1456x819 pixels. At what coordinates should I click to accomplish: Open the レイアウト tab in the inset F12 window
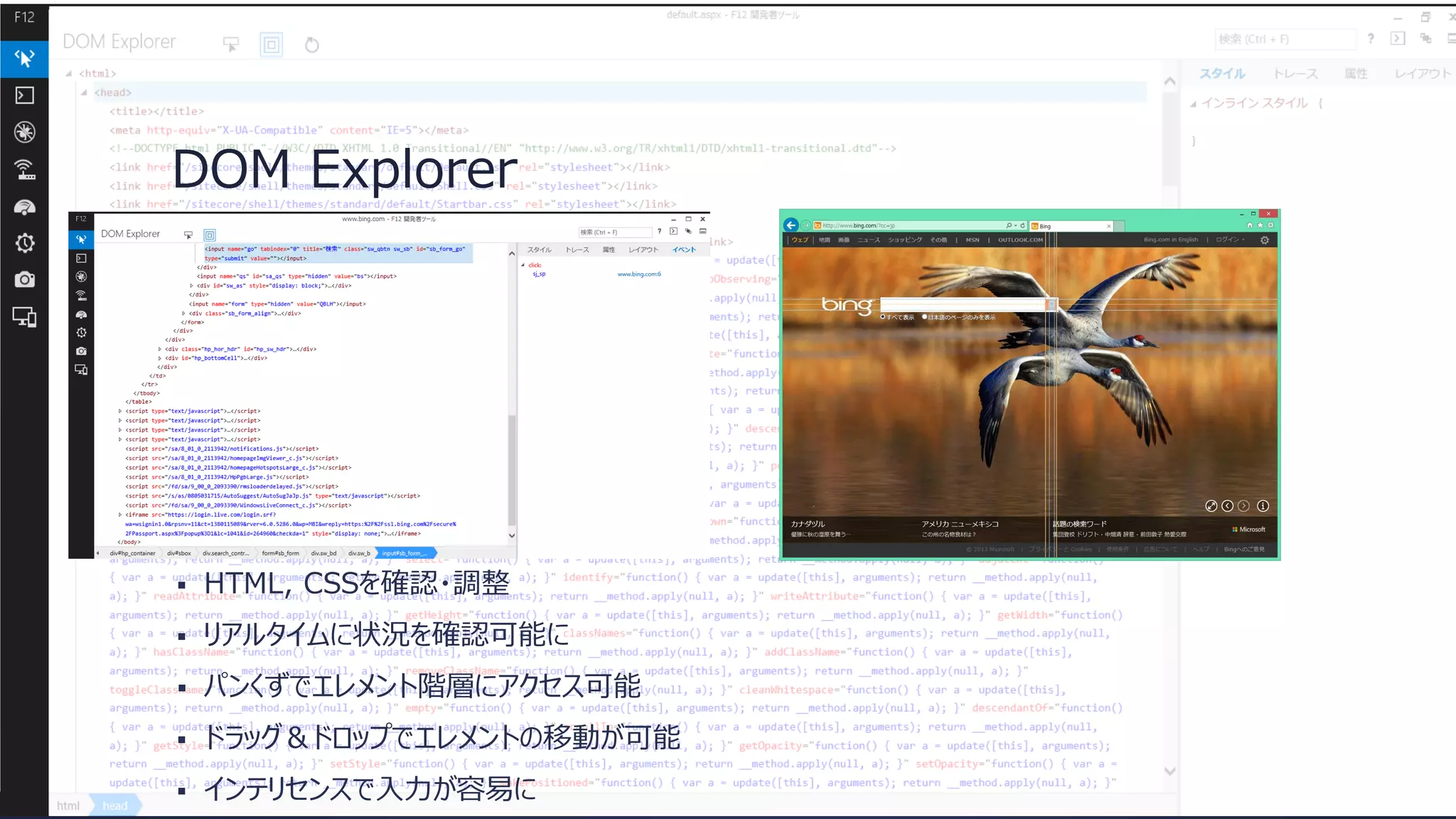(x=643, y=250)
